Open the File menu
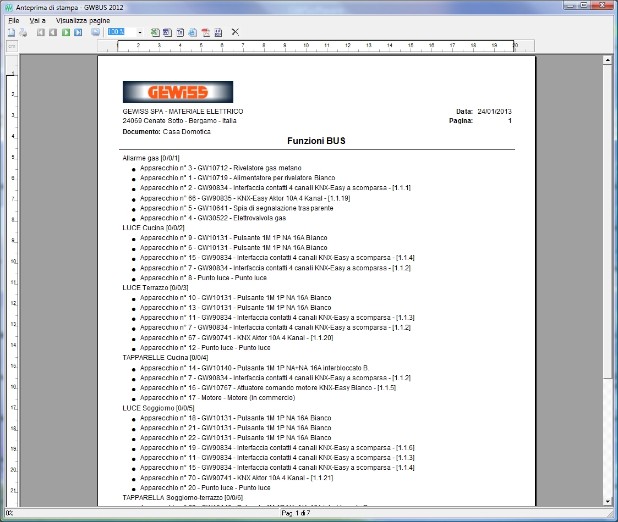This screenshot has height=522, width=618. (x=14, y=21)
